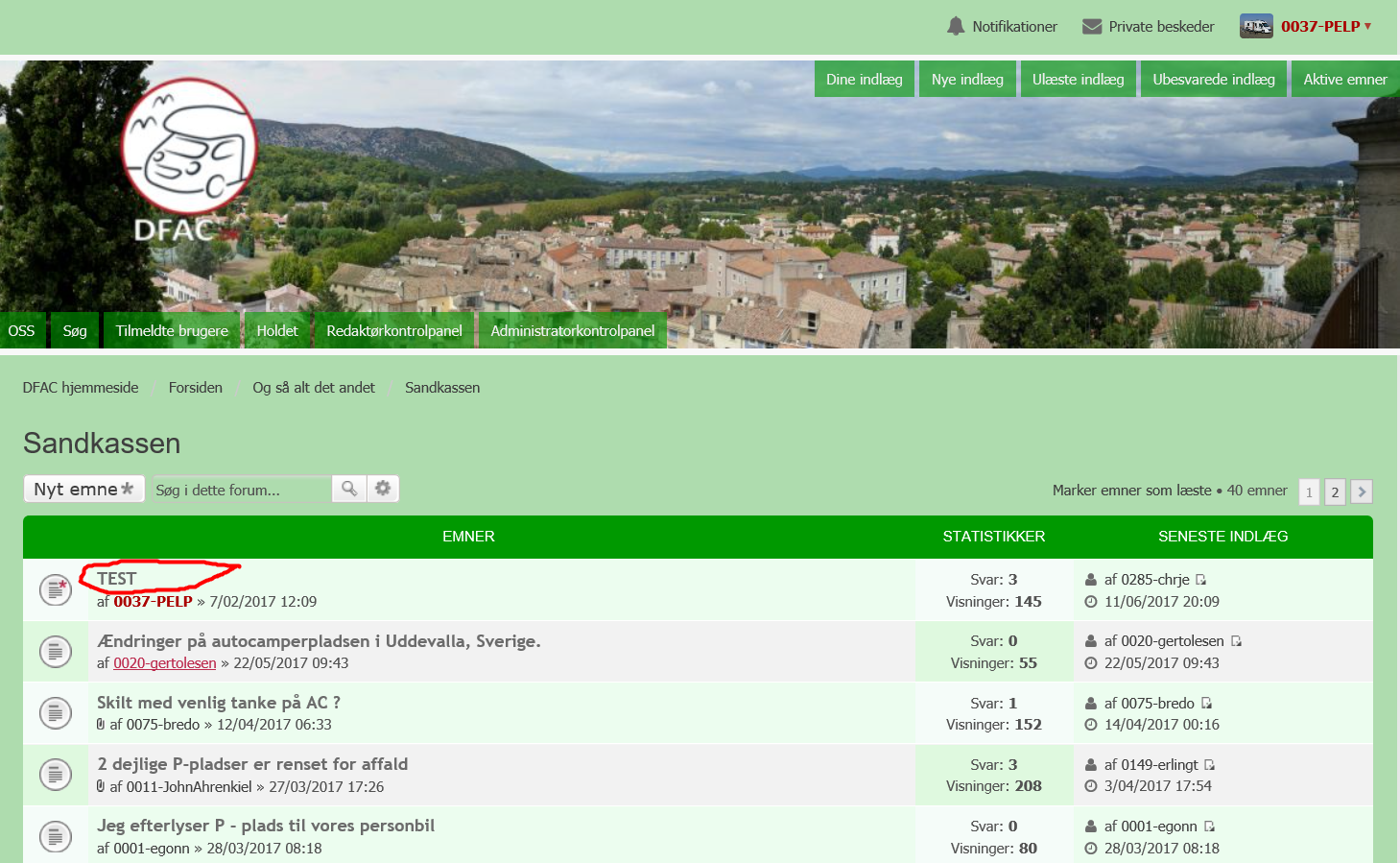Click the topic icon beside 2 dejlige P-pladser
The width and height of the screenshot is (1400, 863).
56,774
